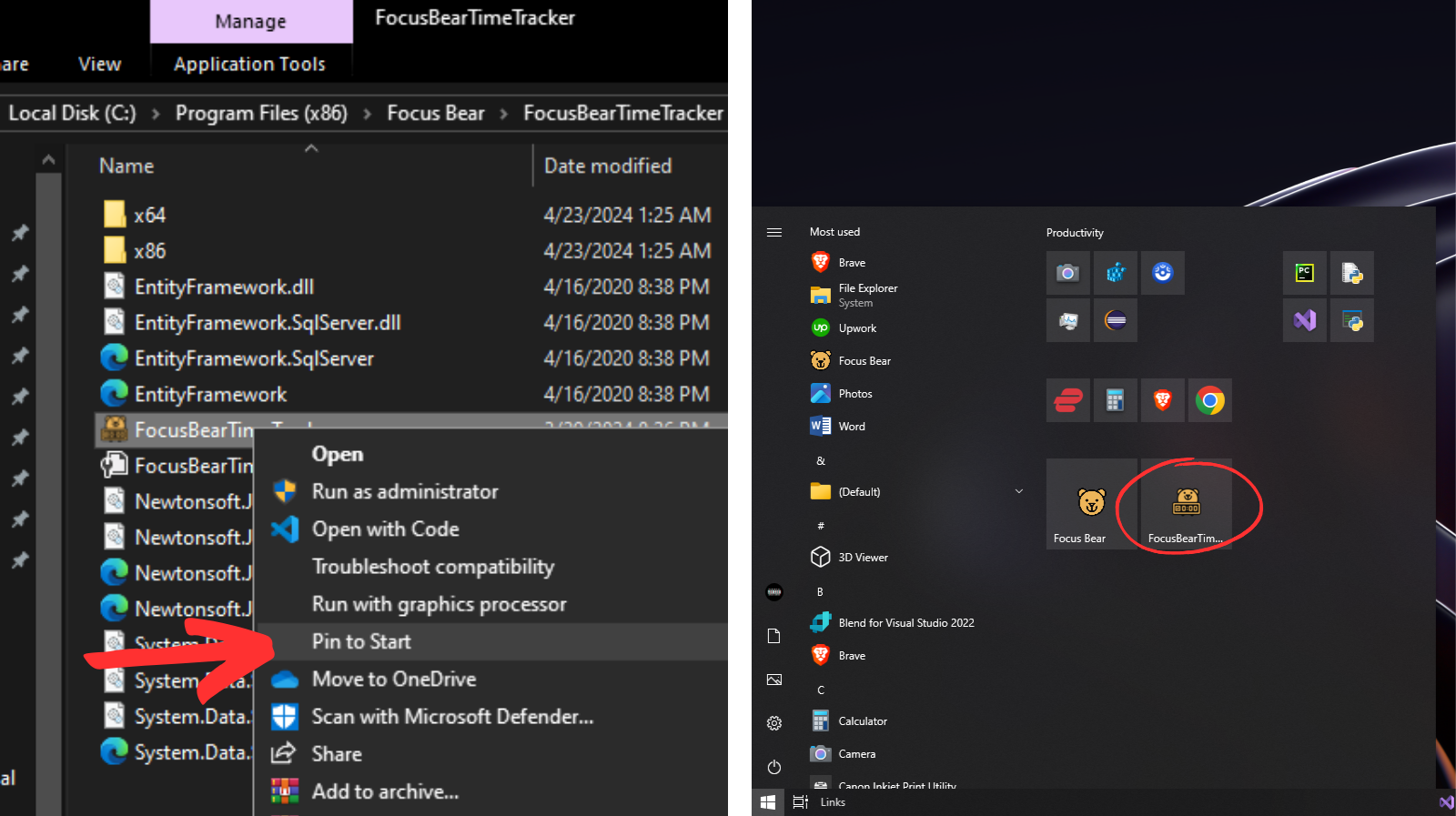Navigate to Focus Bear breadcrumb
The width and height of the screenshot is (1456, 816).
436,113
